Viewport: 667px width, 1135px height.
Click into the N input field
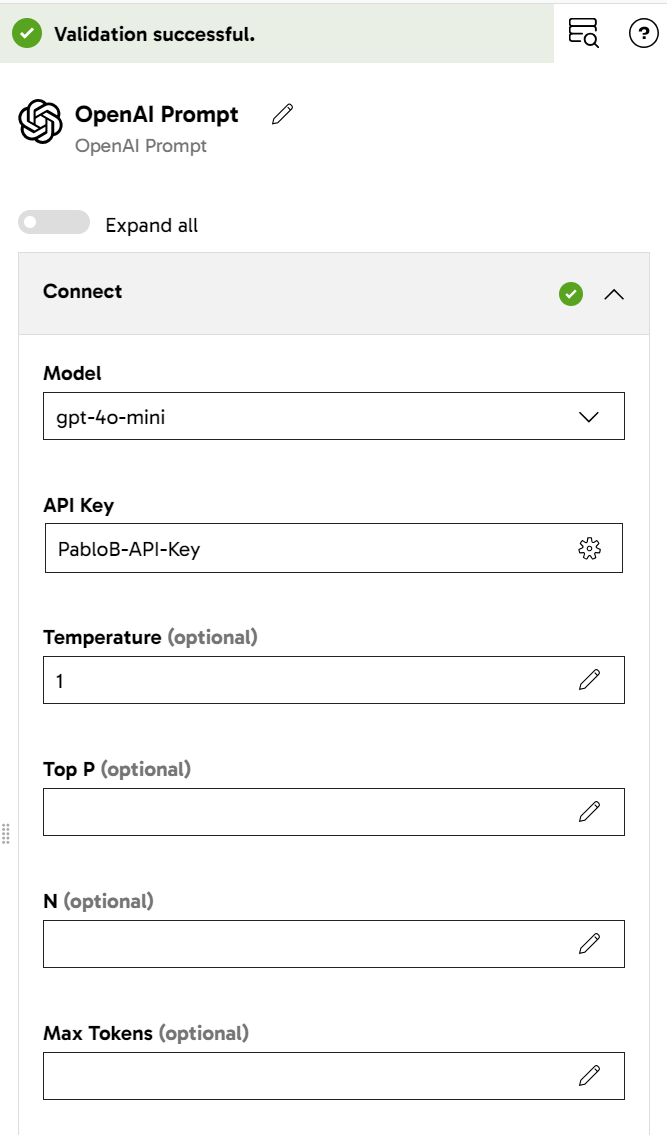pyautogui.click(x=334, y=943)
